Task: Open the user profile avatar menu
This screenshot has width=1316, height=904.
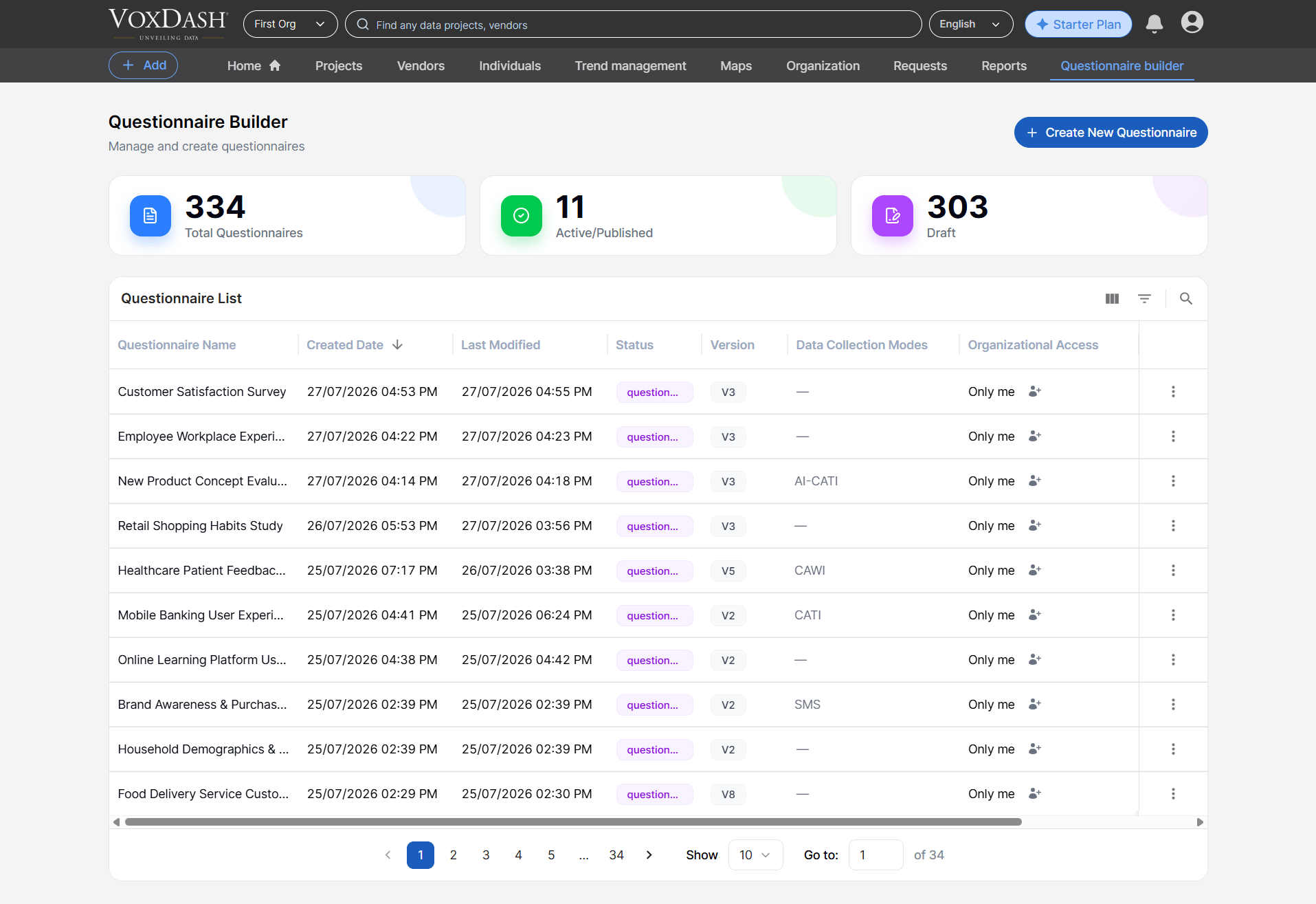Action: pyautogui.click(x=1192, y=23)
